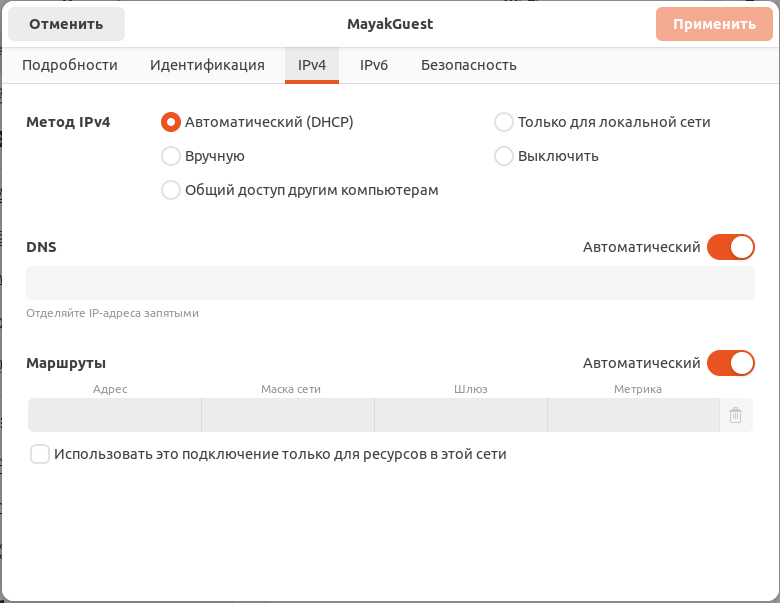Click the Отделяйте IP-адреса запятыми hint

pos(112,313)
